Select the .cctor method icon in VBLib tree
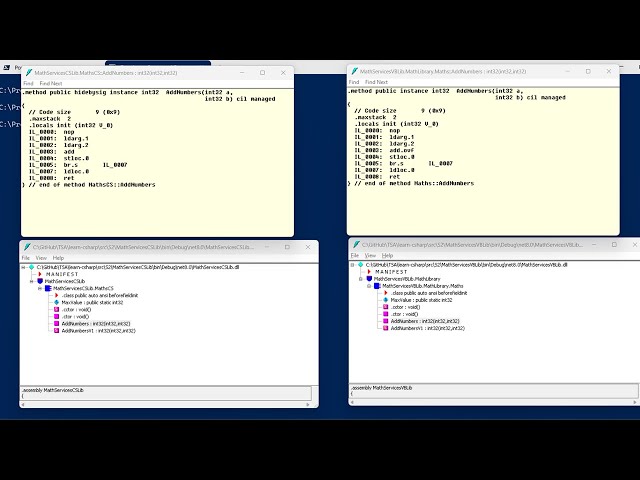Viewport: 640px width, 480px height. coord(385,307)
